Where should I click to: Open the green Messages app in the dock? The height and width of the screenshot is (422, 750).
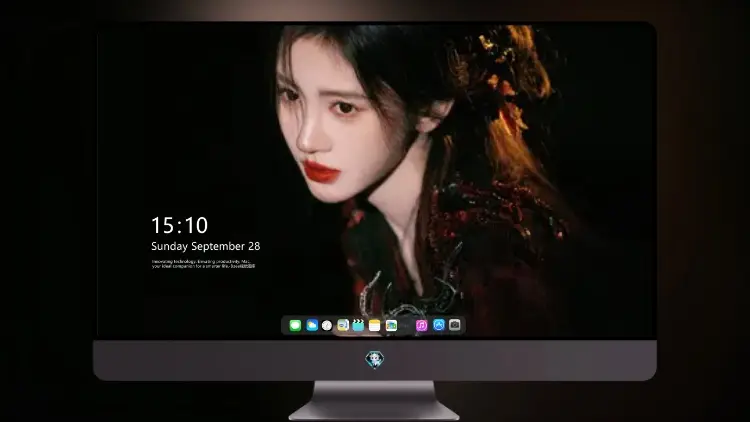295,325
